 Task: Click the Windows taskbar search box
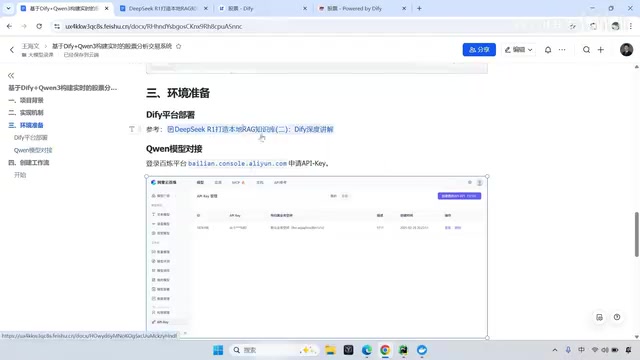[273, 350]
